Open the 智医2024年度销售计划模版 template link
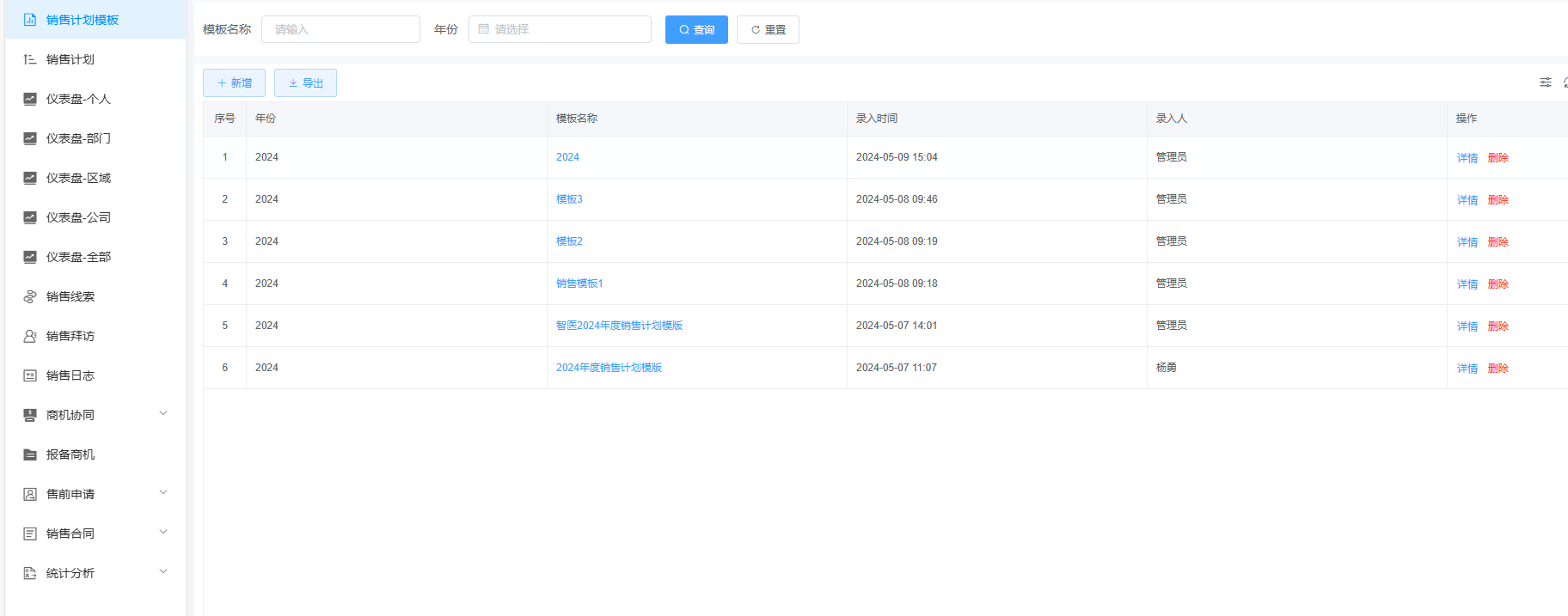This screenshot has width=1568, height=616. tap(619, 326)
